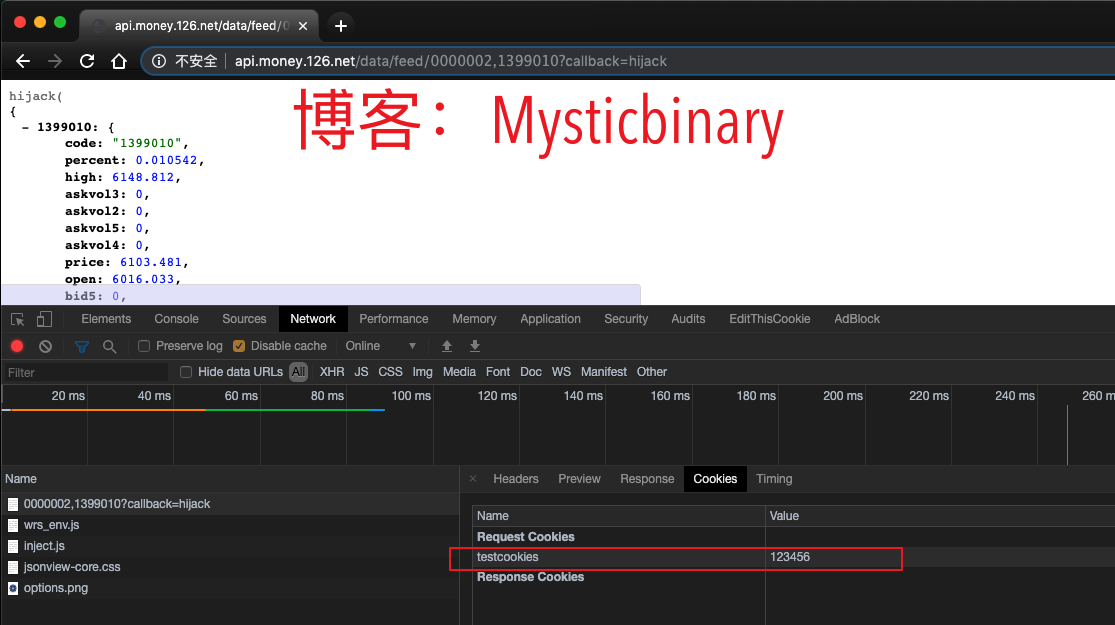This screenshot has height=625, width=1115.
Task: Uncheck the Disable cache checkbox
Action: 239,346
